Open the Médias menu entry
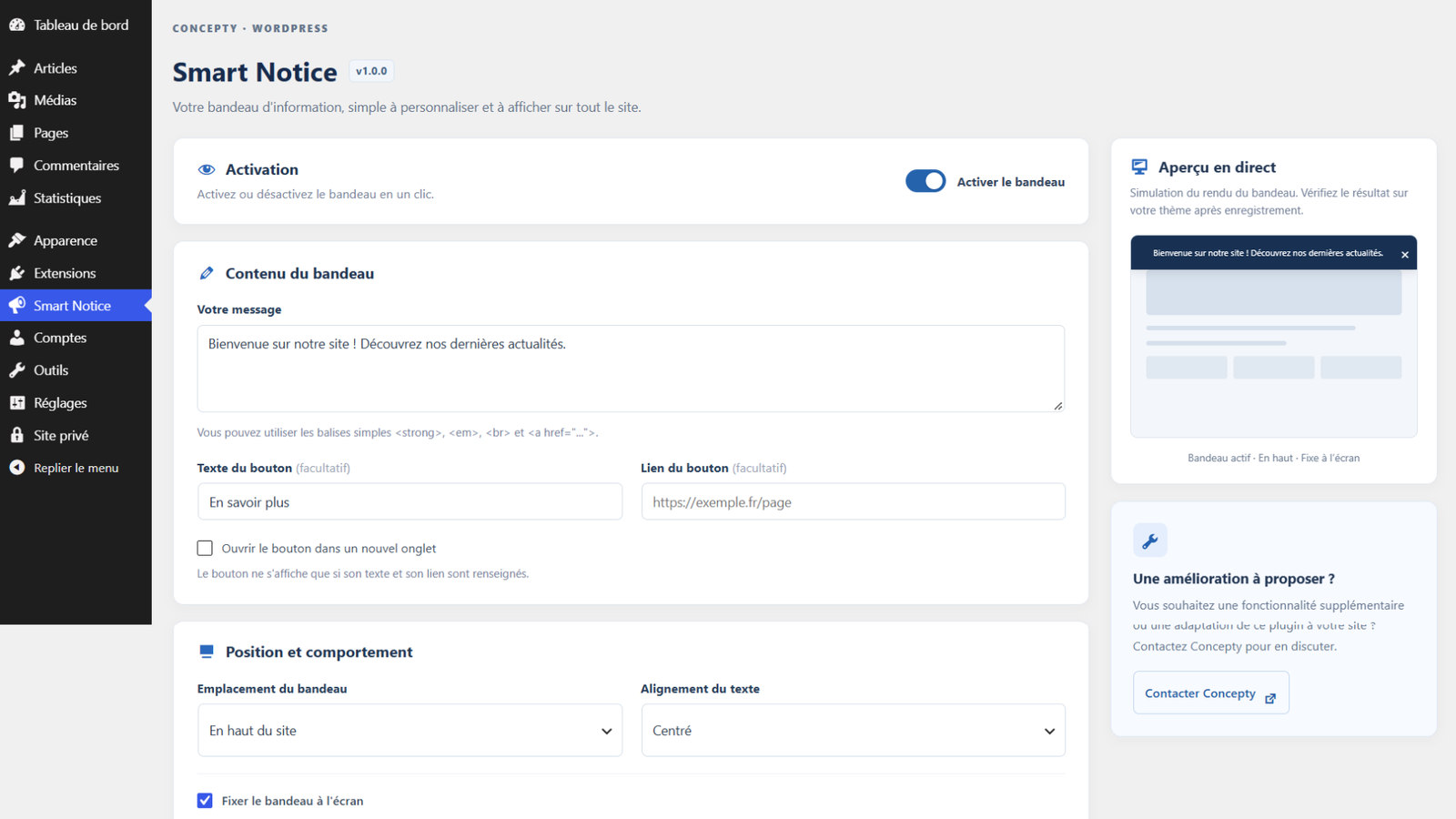 (76, 100)
